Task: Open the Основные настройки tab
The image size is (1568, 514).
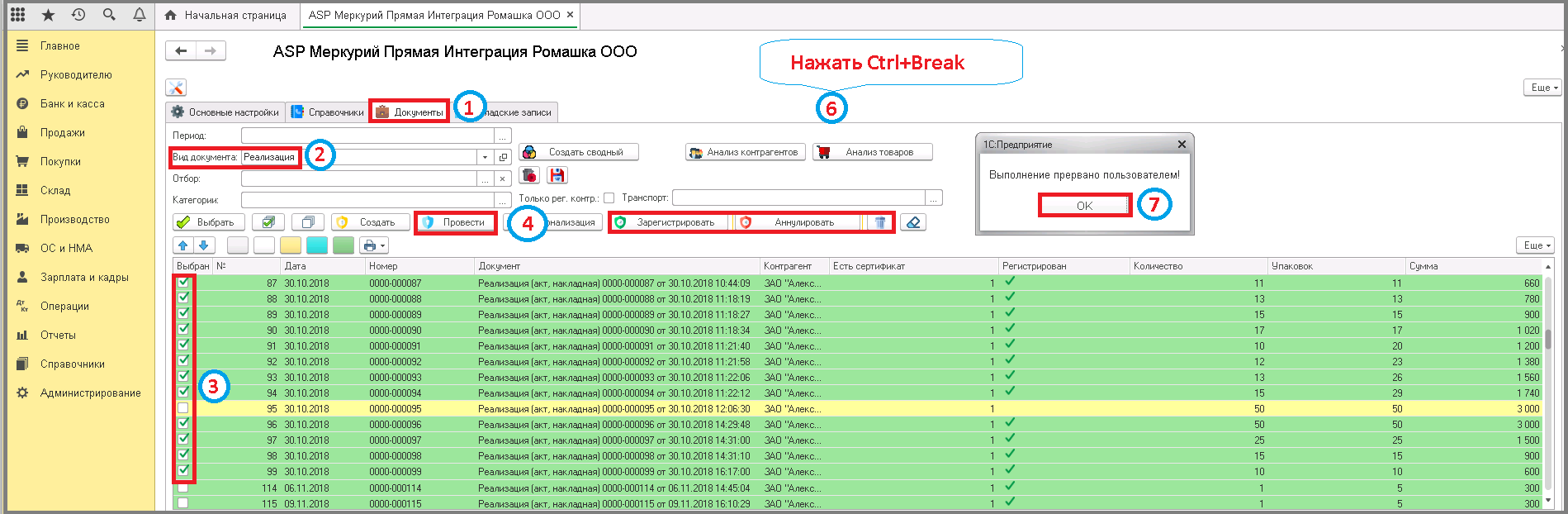Action: coord(225,112)
